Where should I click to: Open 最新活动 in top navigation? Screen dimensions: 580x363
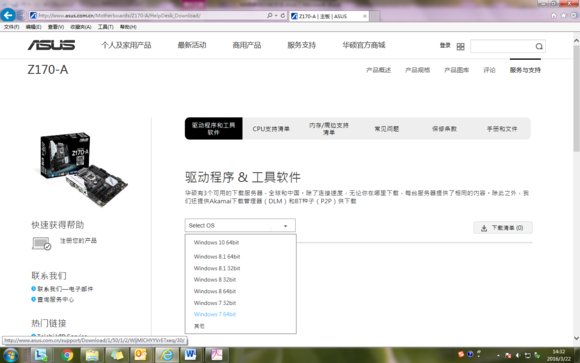(x=192, y=45)
